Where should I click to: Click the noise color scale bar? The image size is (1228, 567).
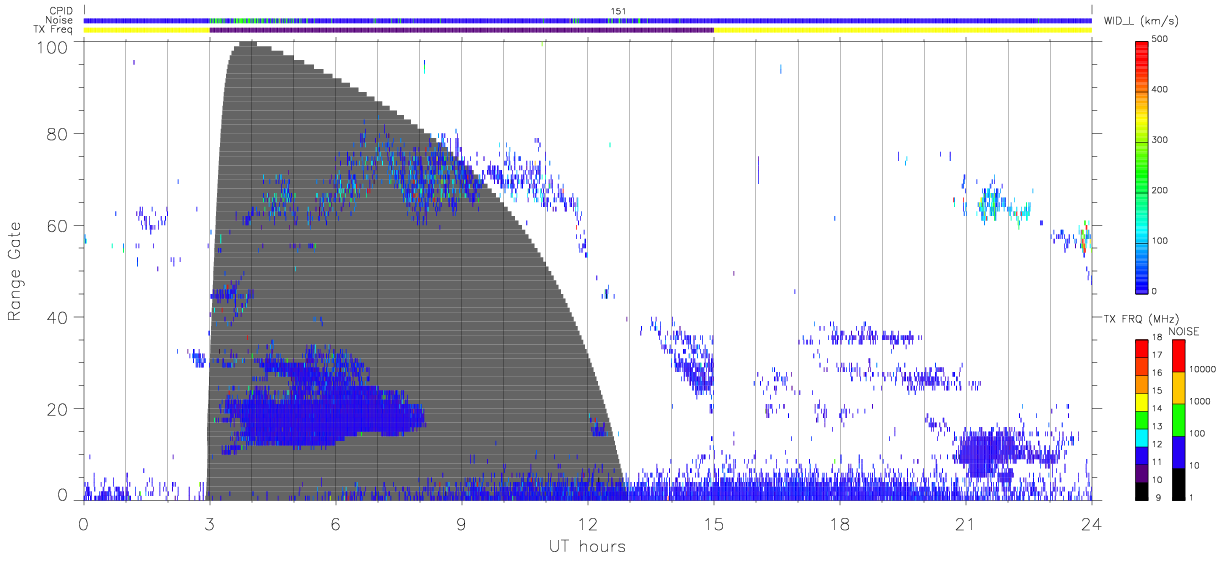pos(1178,418)
